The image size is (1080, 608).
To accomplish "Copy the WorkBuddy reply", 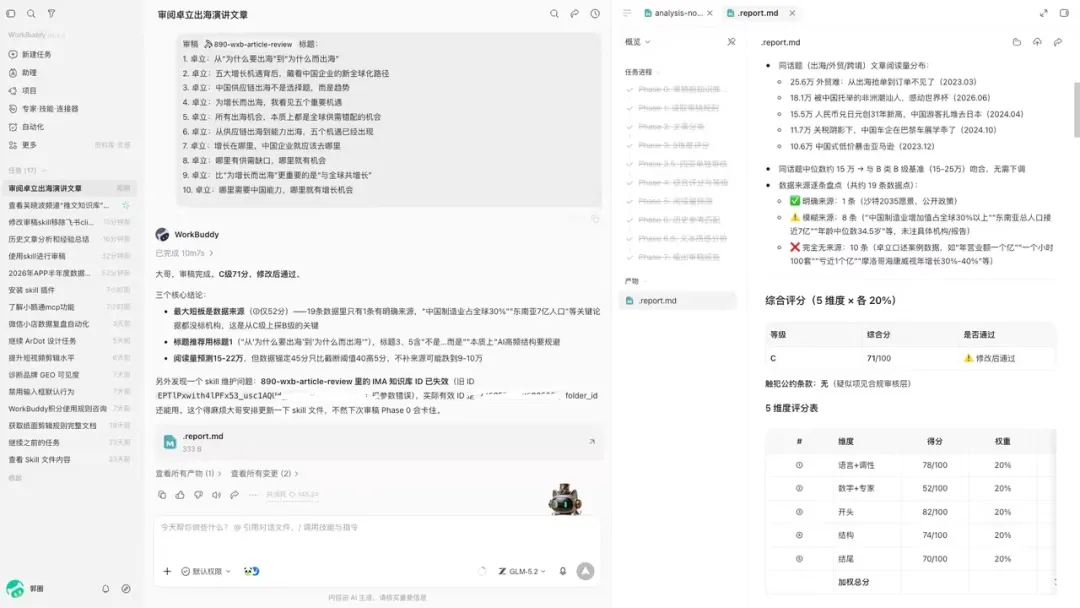I will point(162,494).
